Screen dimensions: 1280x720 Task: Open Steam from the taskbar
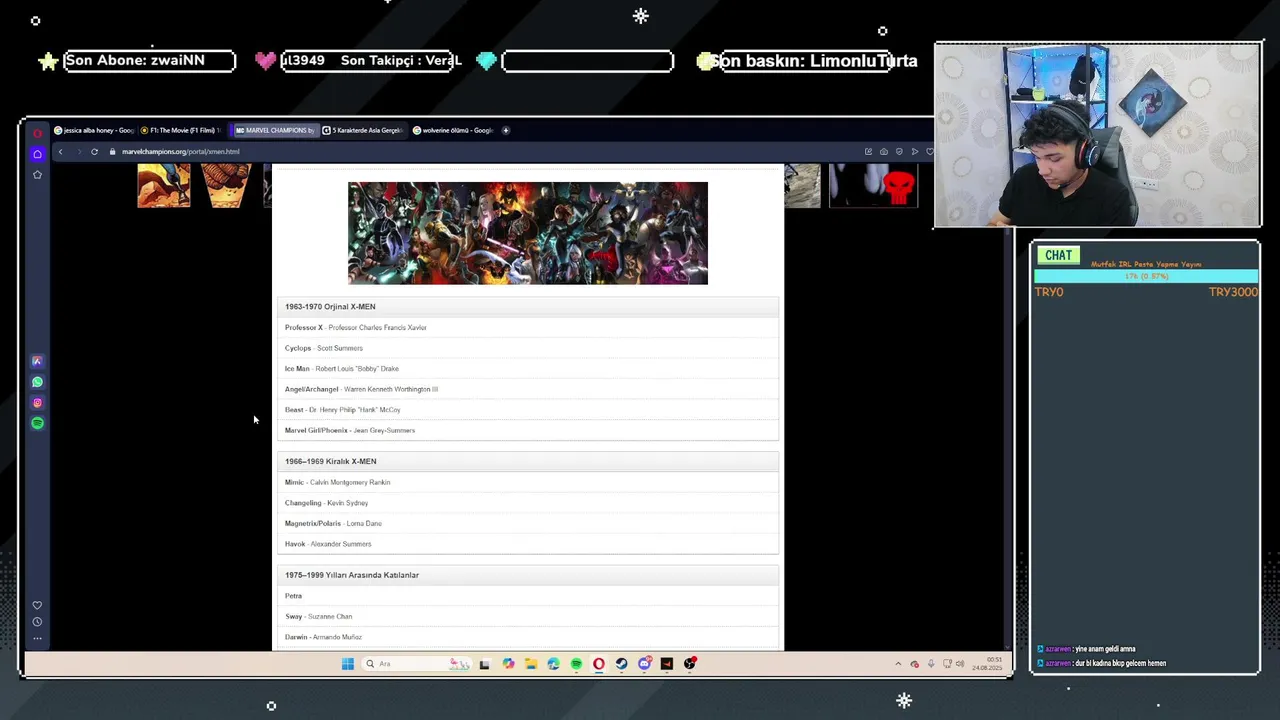click(x=621, y=664)
